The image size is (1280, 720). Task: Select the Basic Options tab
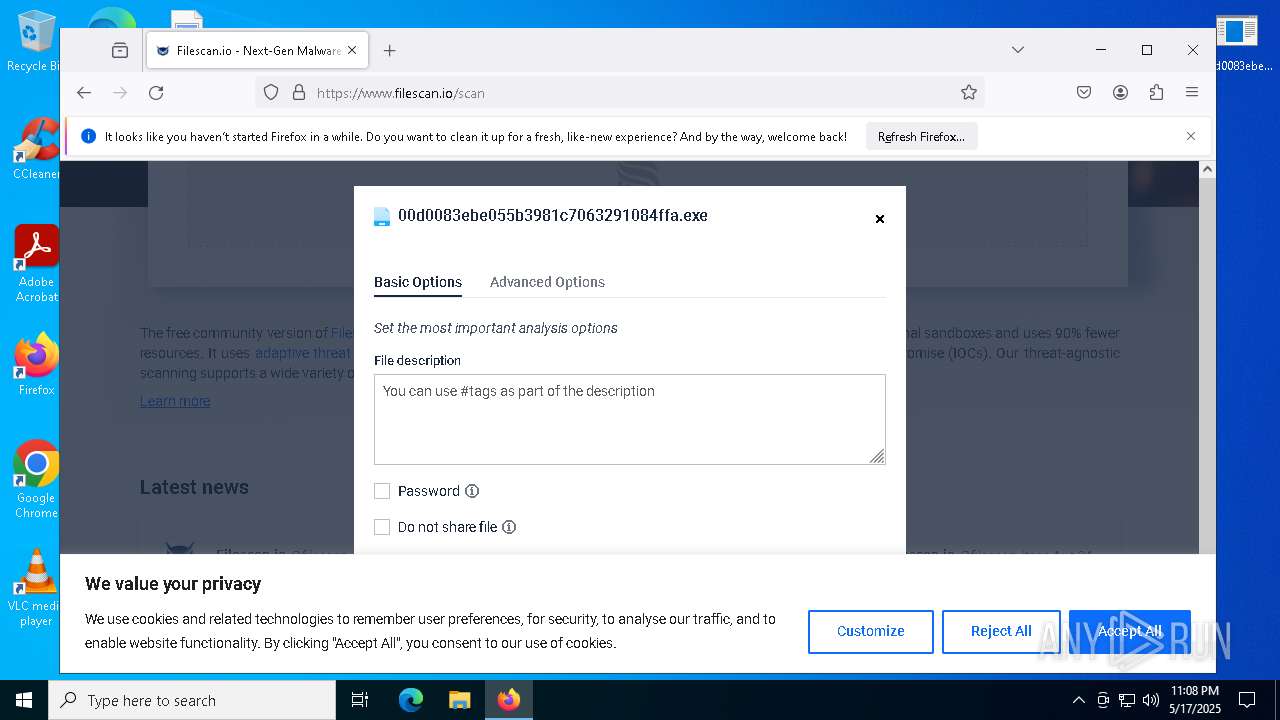[x=418, y=282]
